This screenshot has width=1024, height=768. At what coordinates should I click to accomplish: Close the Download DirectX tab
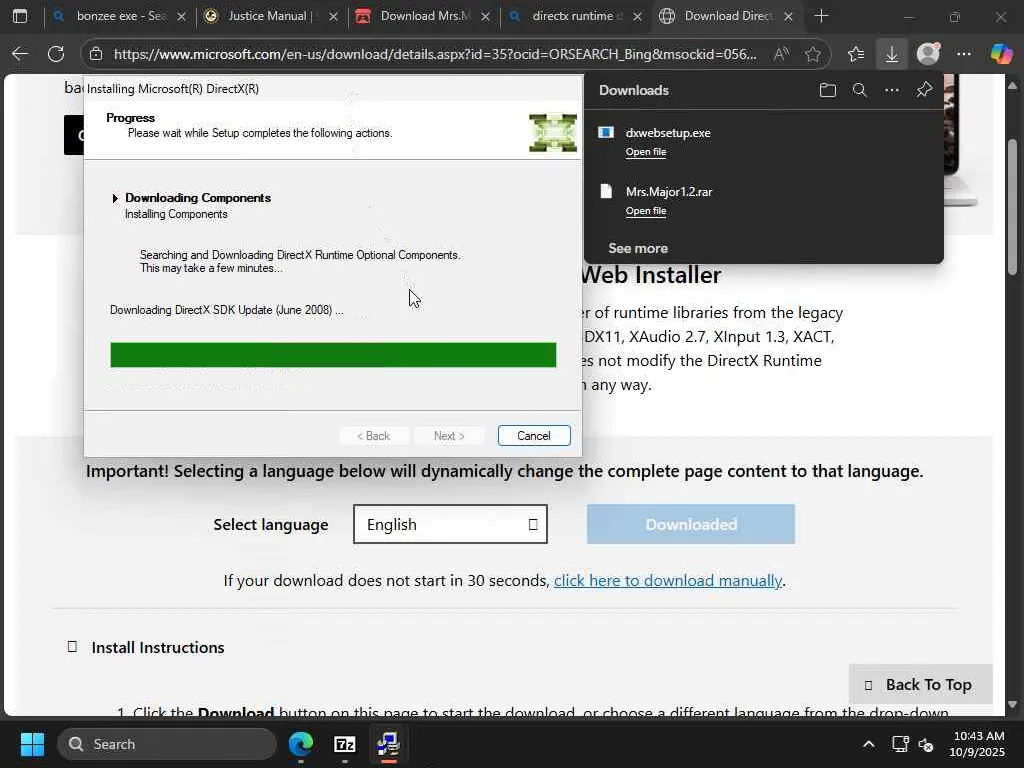[788, 16]
